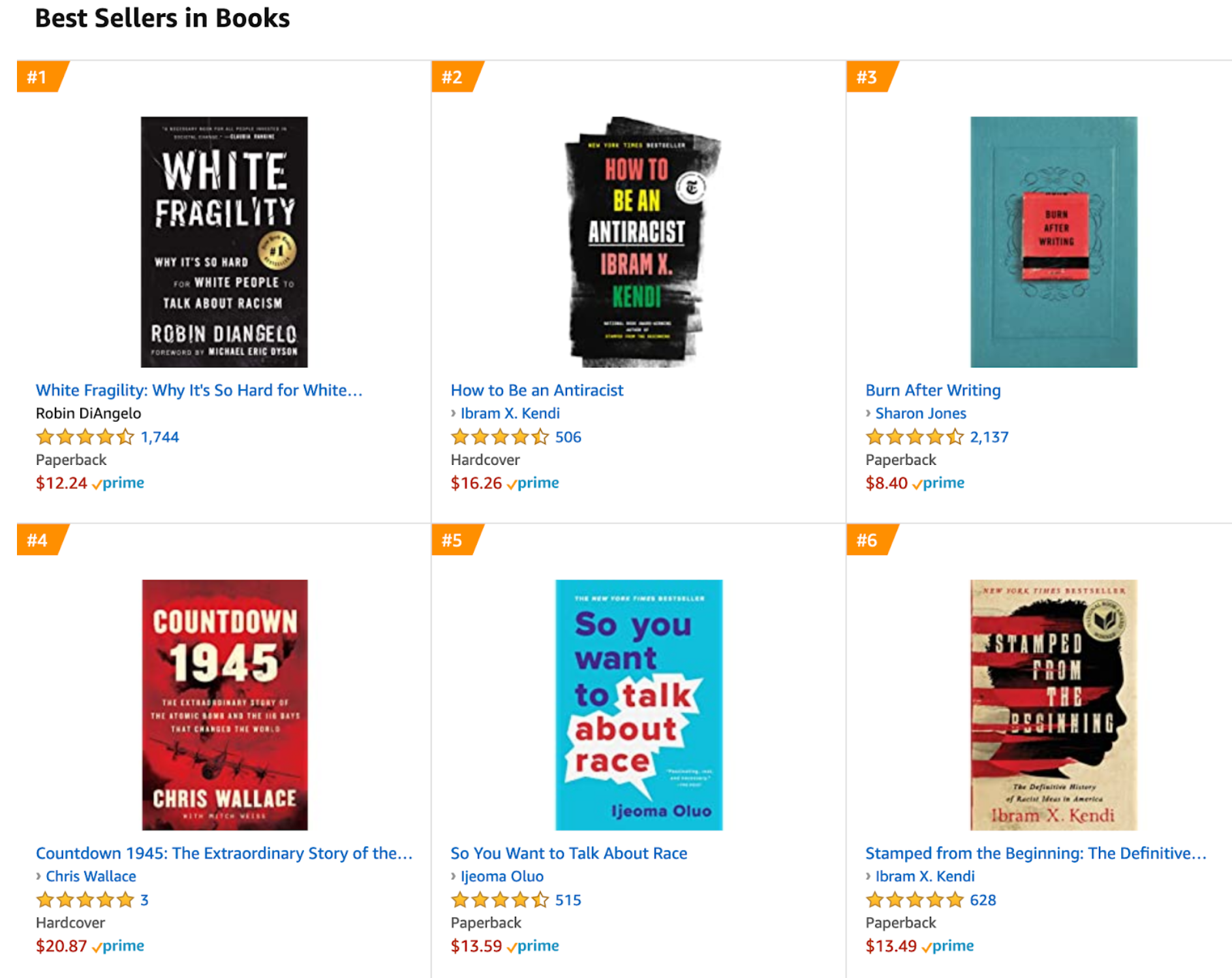Image resolution: width=1232 pixels, height=978 pixels.
Task: Open the So You Want to Talk About Race cover
Action: point(639,704)
